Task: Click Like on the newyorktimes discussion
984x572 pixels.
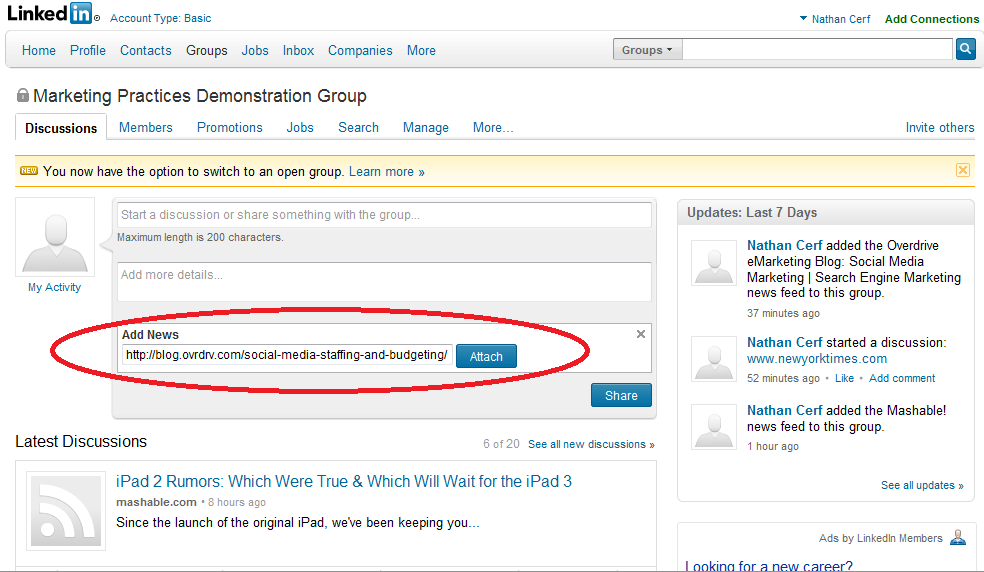Action: 844,378
